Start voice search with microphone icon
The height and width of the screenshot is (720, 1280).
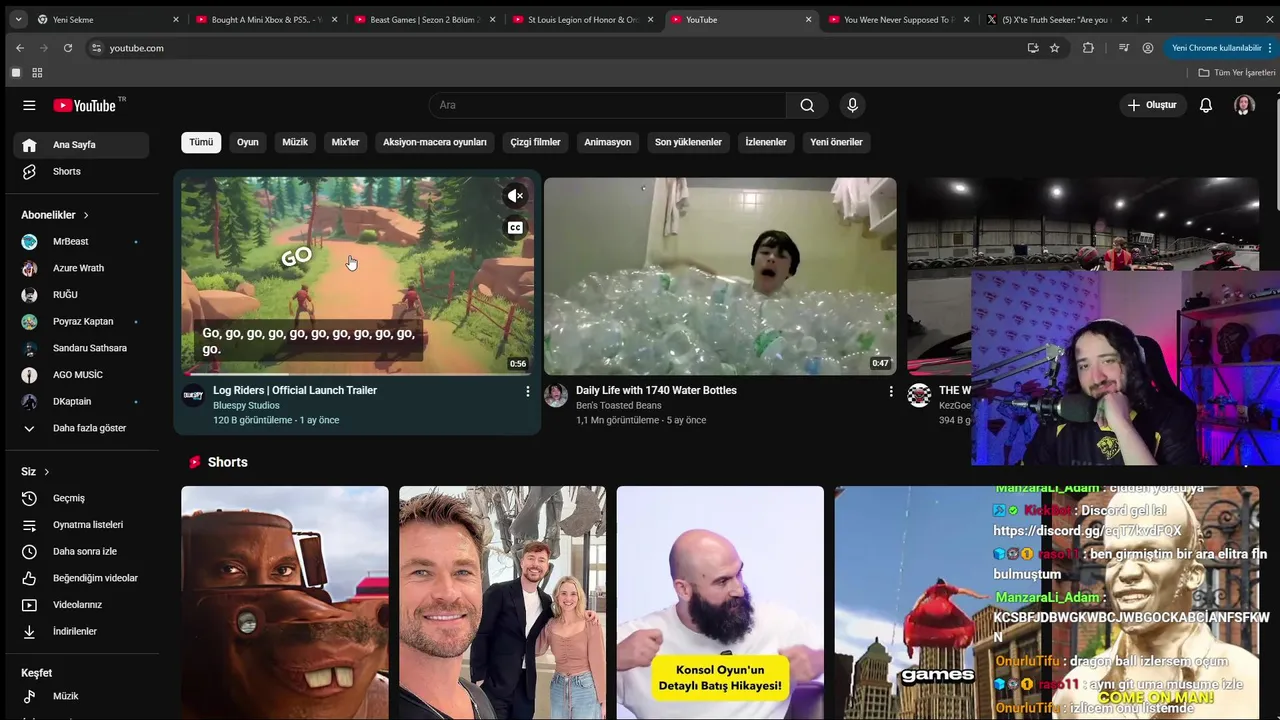coord(852,105)
